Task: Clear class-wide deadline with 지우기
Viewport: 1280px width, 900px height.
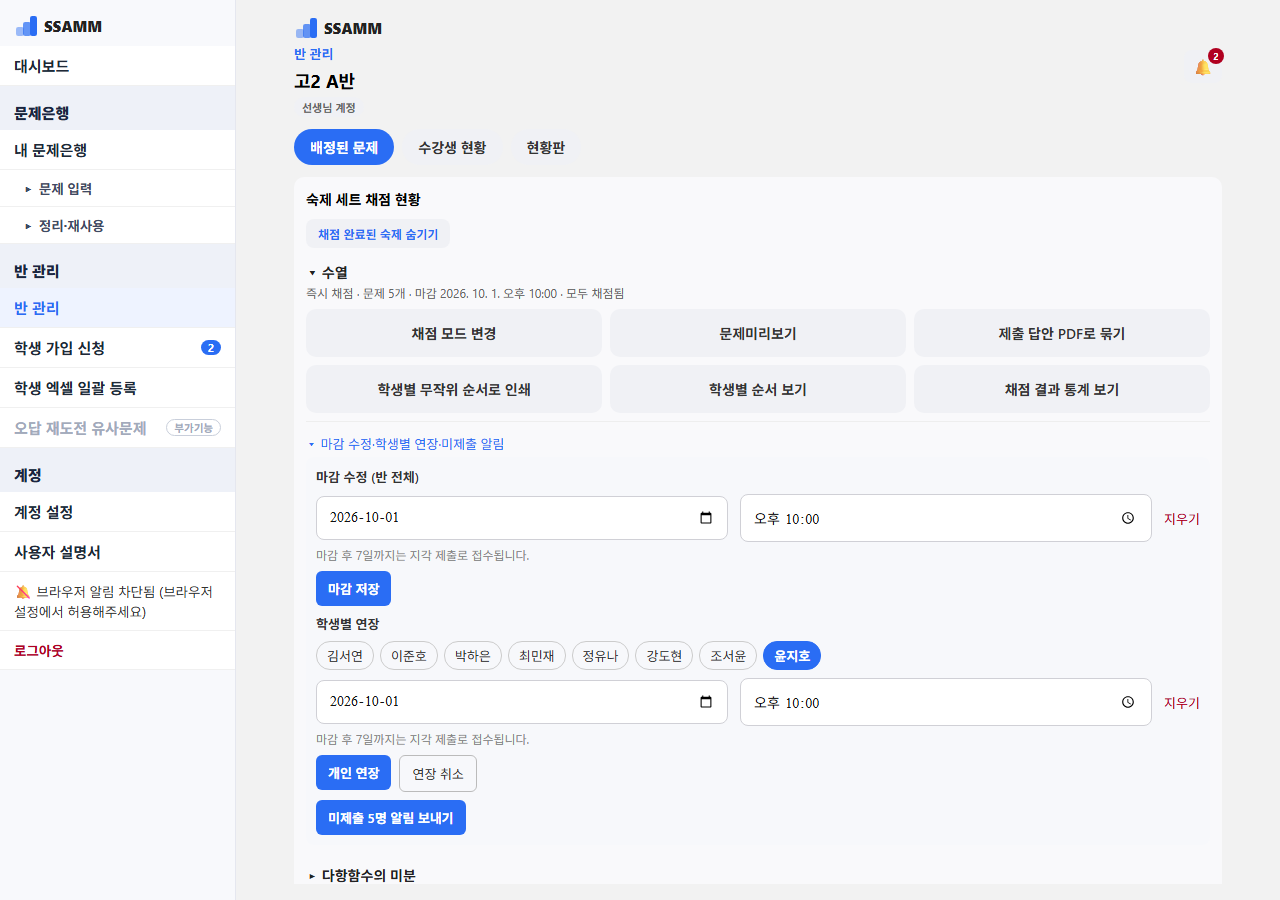Action: [1182, 519]
